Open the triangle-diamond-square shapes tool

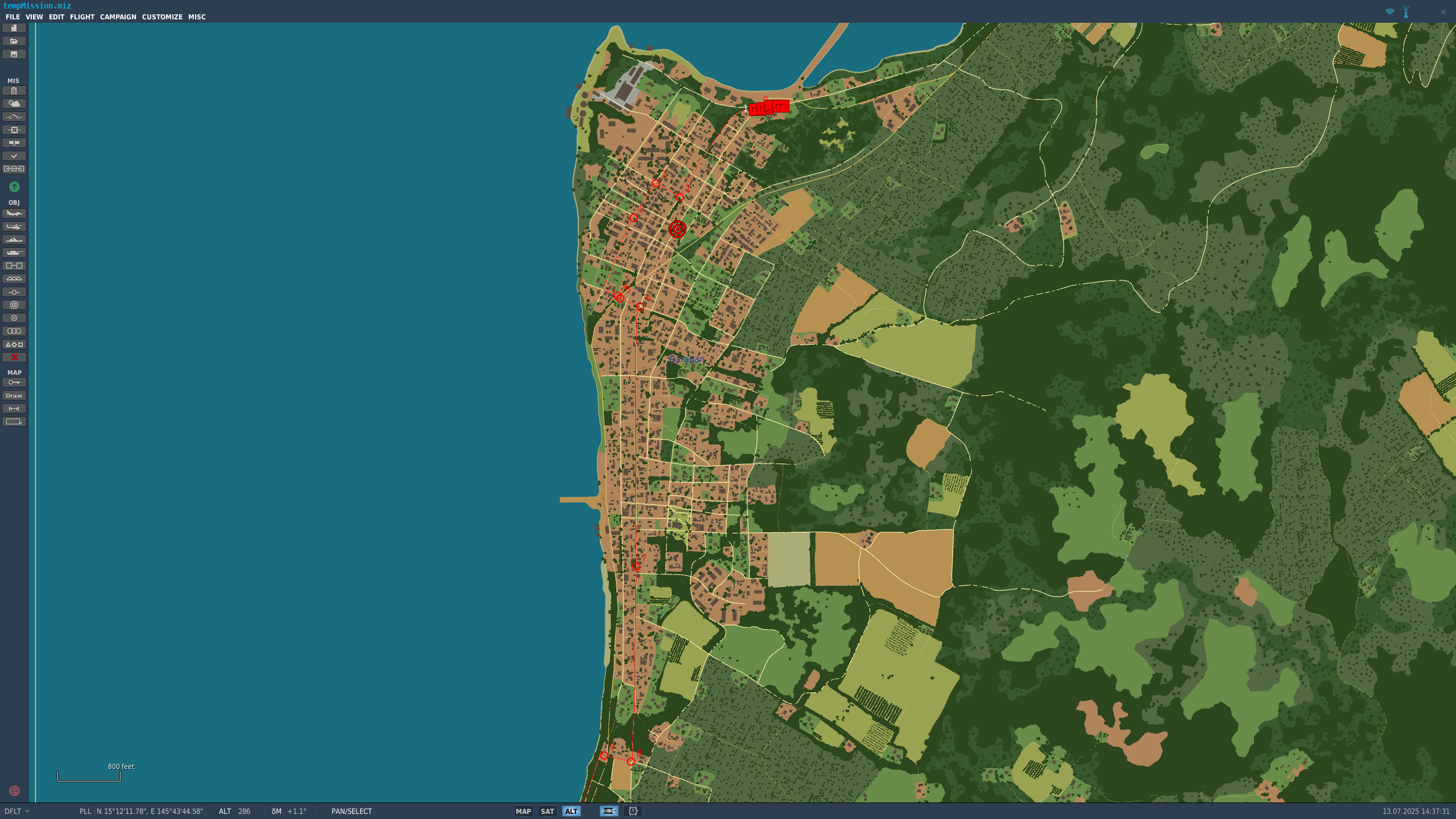14,344
